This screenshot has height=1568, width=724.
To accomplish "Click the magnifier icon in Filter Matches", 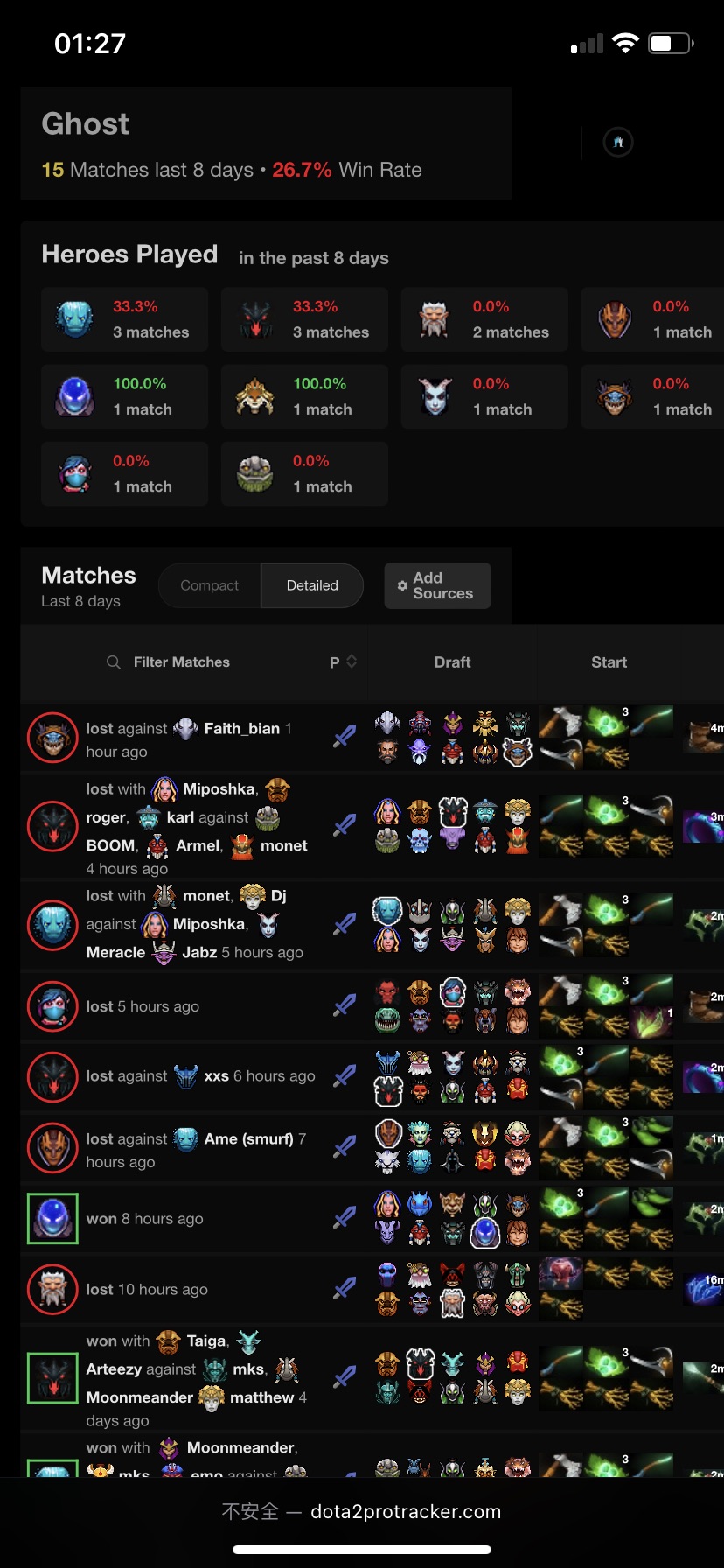I will pyautogui.click(x=114, y=662).
